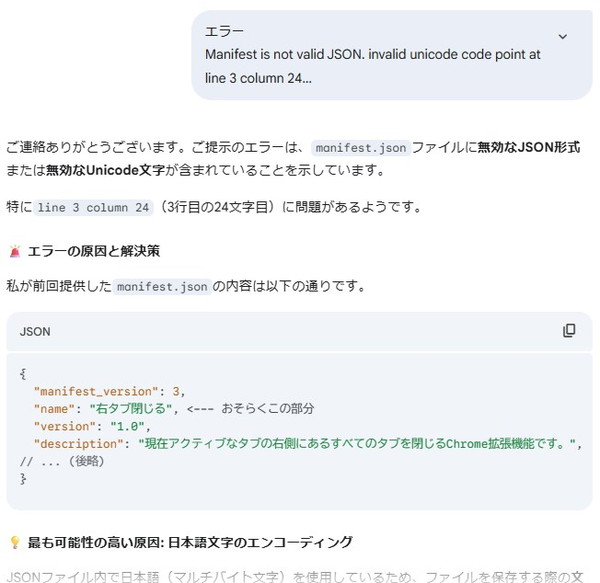The width and height of the screenshot is (600, 583).
Task: Copy the JSON code block
Action: point(569,331)
